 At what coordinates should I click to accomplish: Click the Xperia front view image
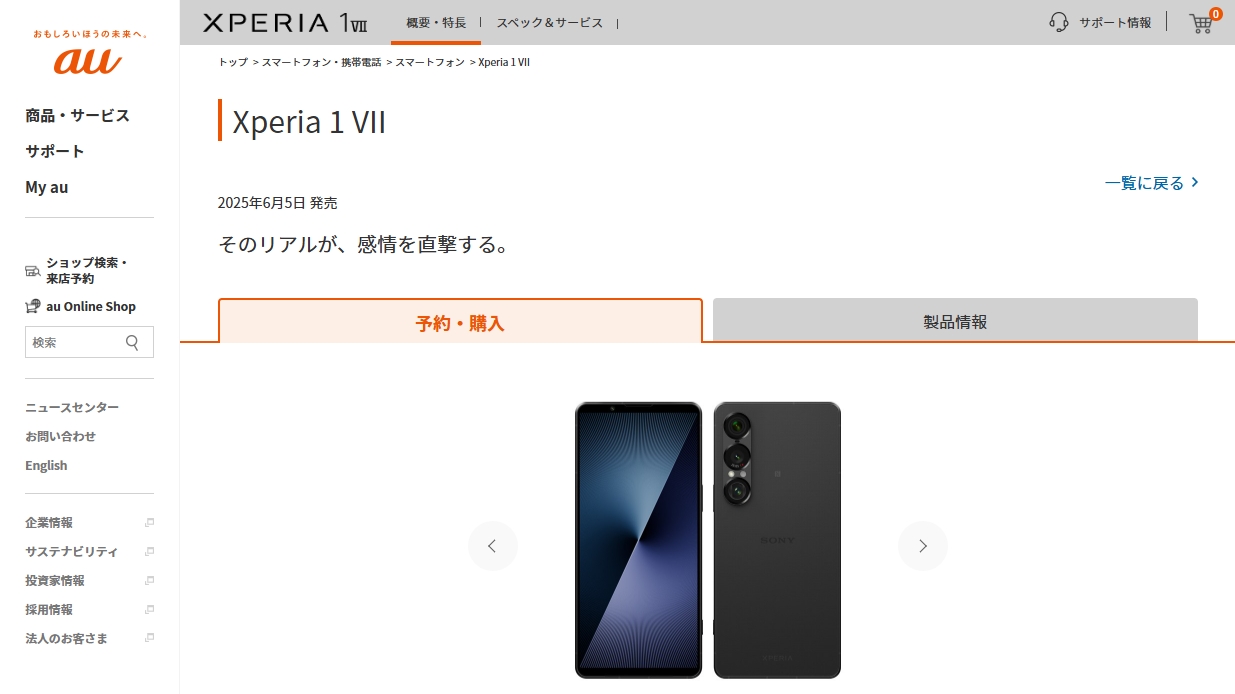pyautogui.click(x=639, y=540)
